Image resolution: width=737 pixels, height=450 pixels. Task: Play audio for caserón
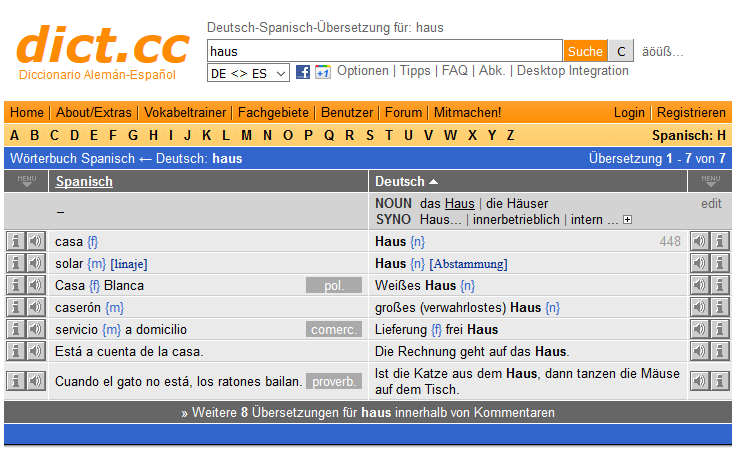pyautogui.click(x=35, y=307)
